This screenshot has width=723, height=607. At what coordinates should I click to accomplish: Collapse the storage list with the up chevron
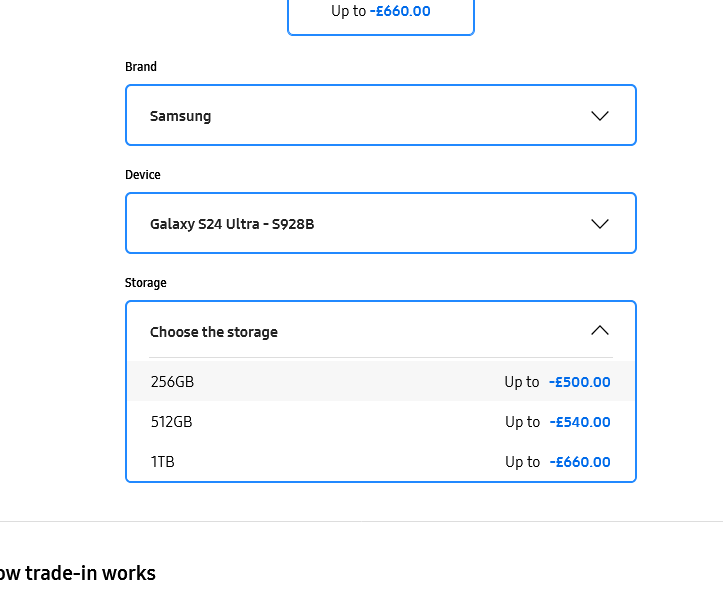tap(600, 331)
